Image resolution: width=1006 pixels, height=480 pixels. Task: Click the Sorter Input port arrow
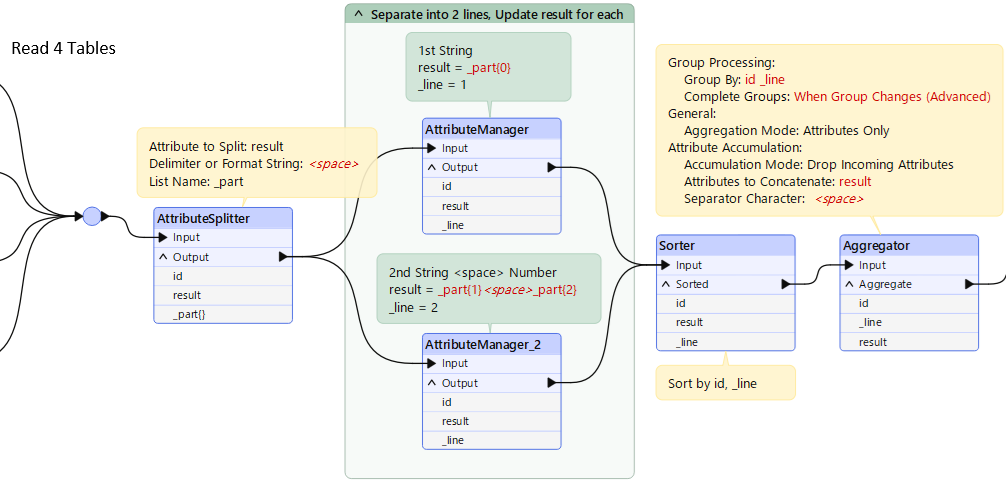point(666,265)
